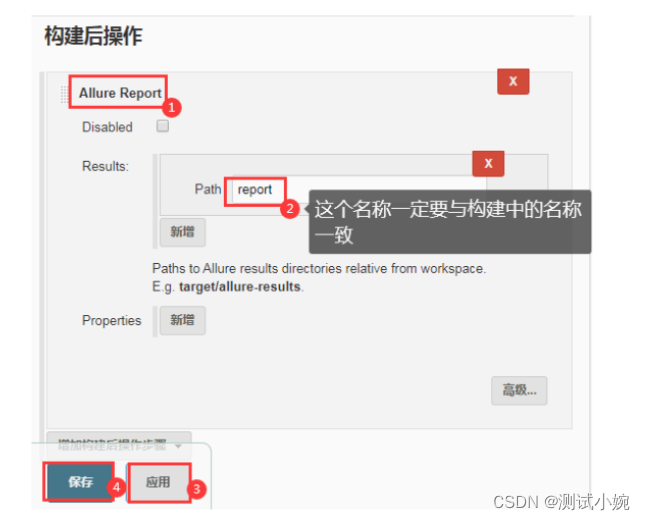This screenshot has width=645, height=520.
Task: Add a new Results path with 新增
Action: [x=183, y=232]
